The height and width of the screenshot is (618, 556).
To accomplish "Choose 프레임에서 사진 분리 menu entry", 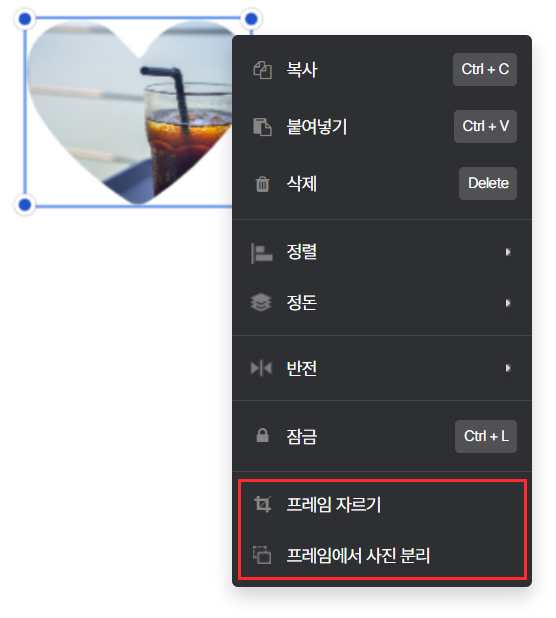I will 382,555.
